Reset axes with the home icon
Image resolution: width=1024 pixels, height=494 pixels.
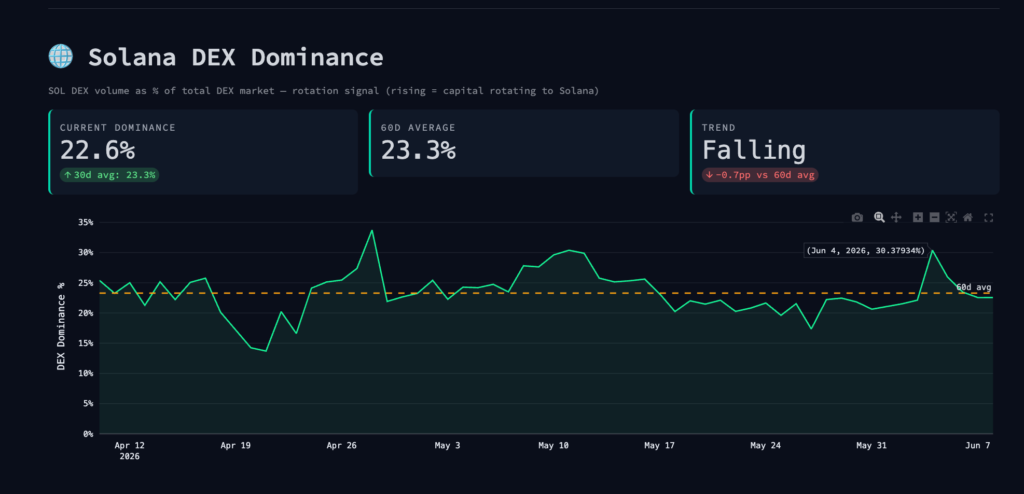pyautogui.click(x=968, y=218)
